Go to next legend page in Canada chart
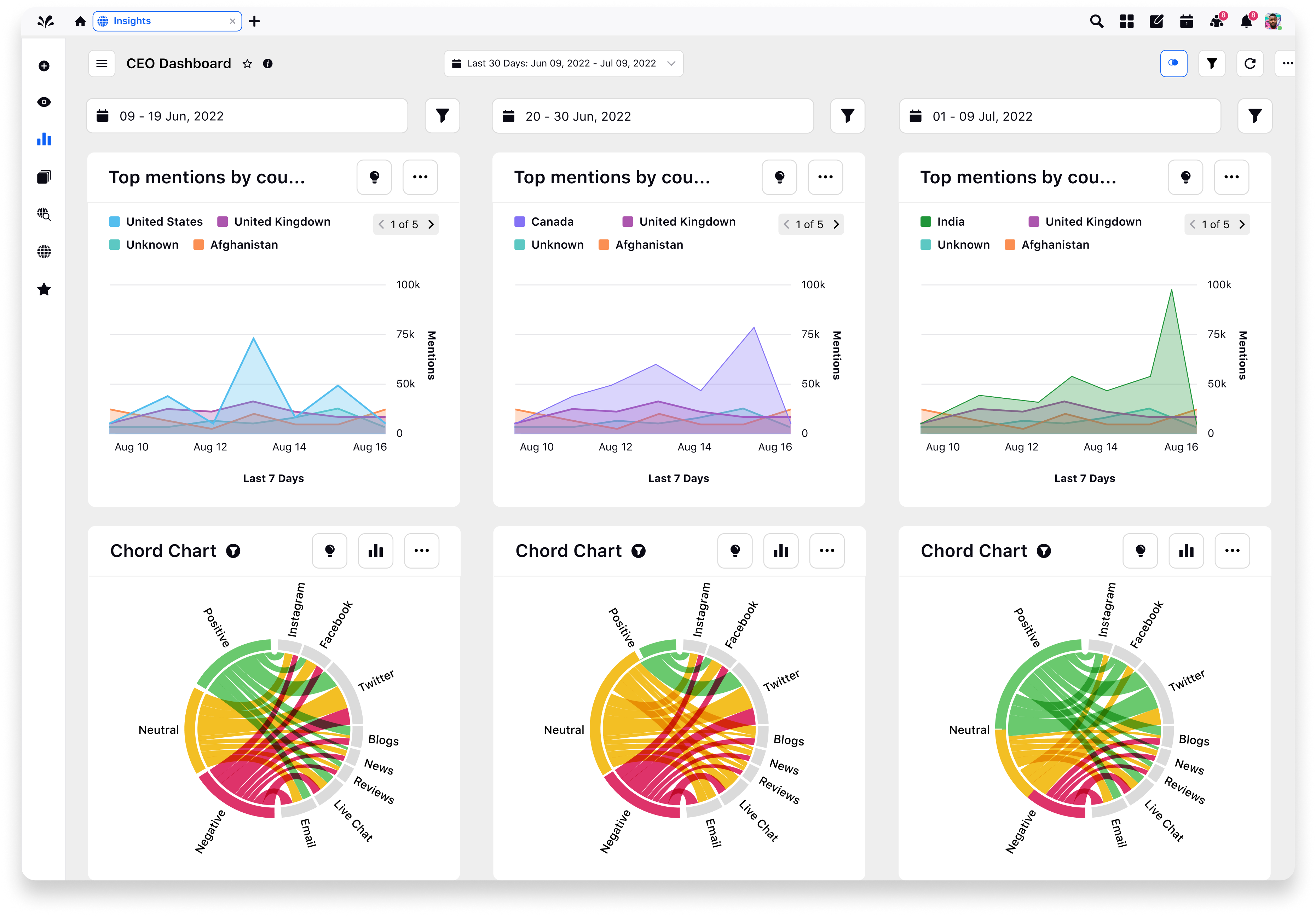Screen dimensions: 1316x916 point(836,224)
